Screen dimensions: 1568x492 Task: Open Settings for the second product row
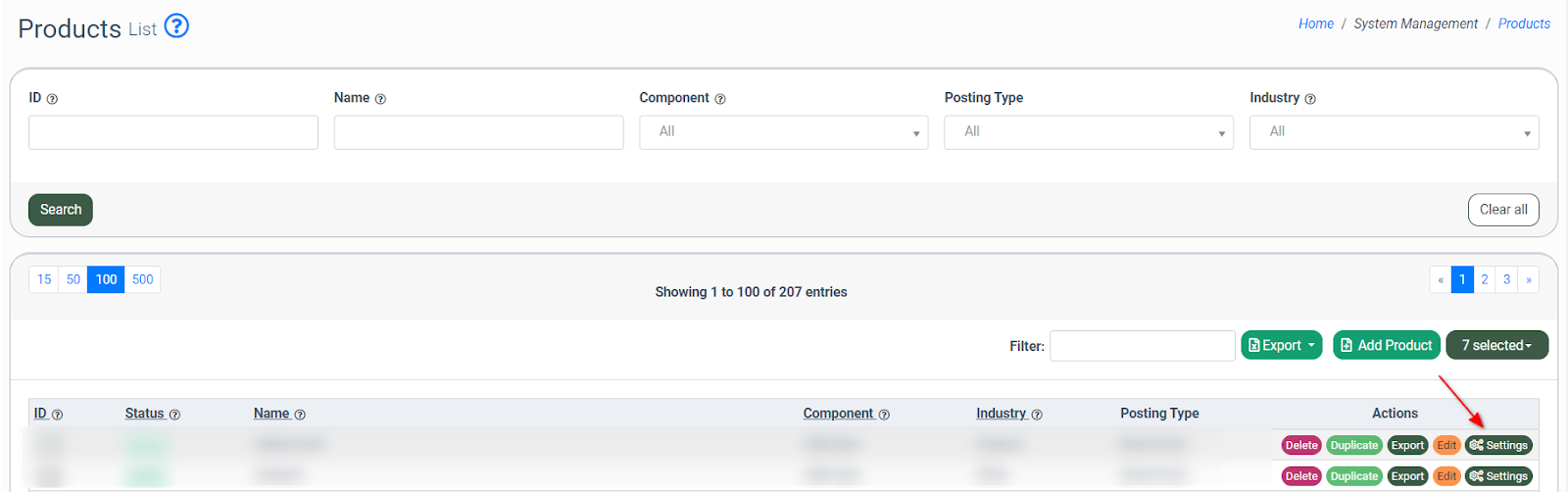(1498, 476)
